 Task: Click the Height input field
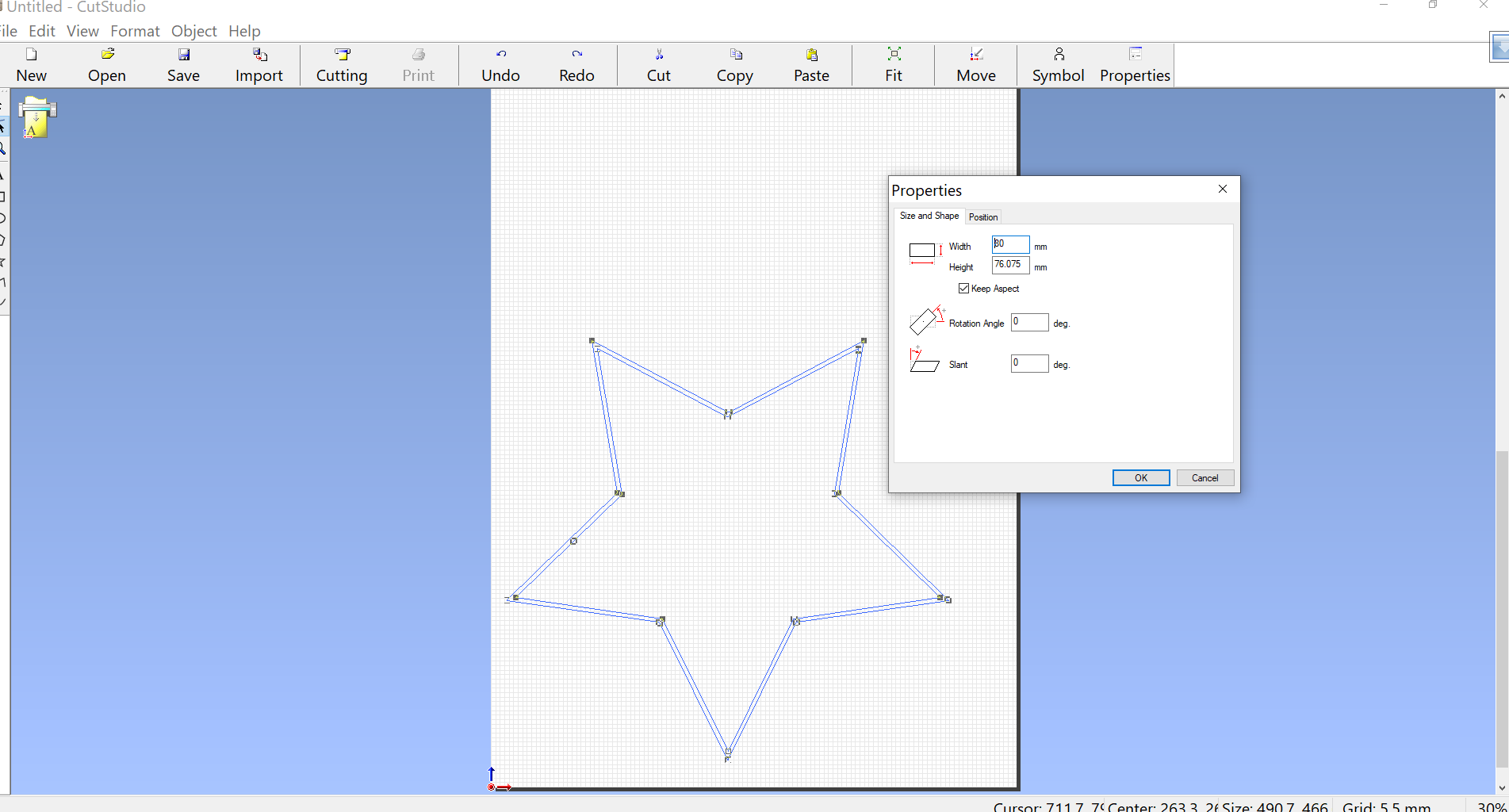pos(1010,265)
